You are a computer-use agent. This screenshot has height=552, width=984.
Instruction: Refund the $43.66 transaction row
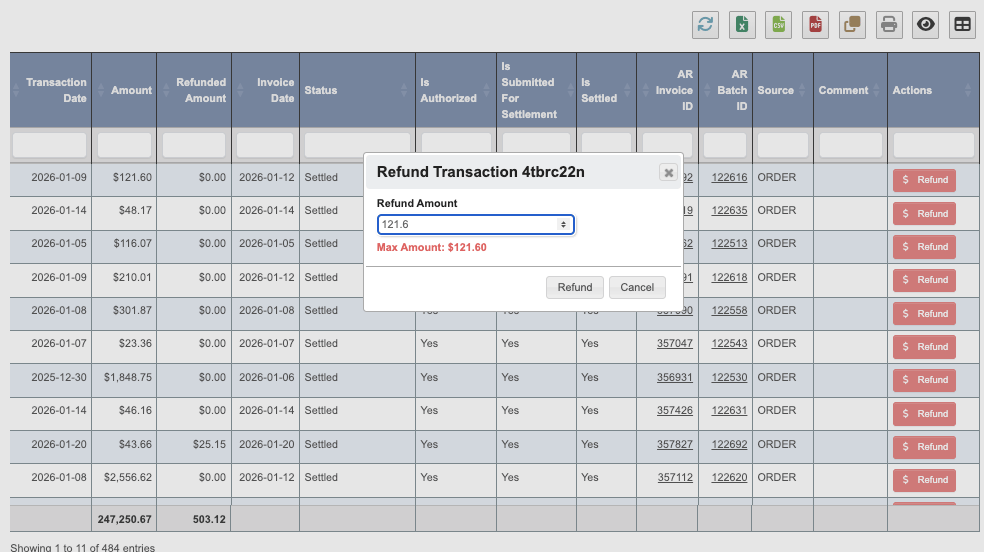(924, 447)
